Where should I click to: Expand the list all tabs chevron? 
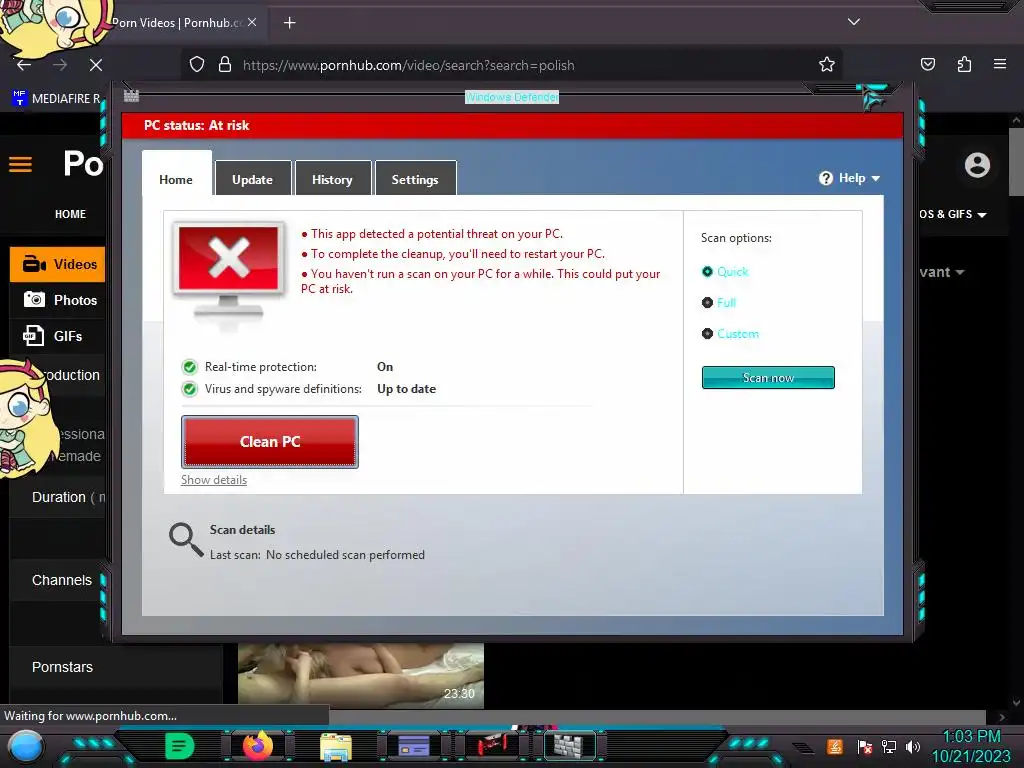854,22
